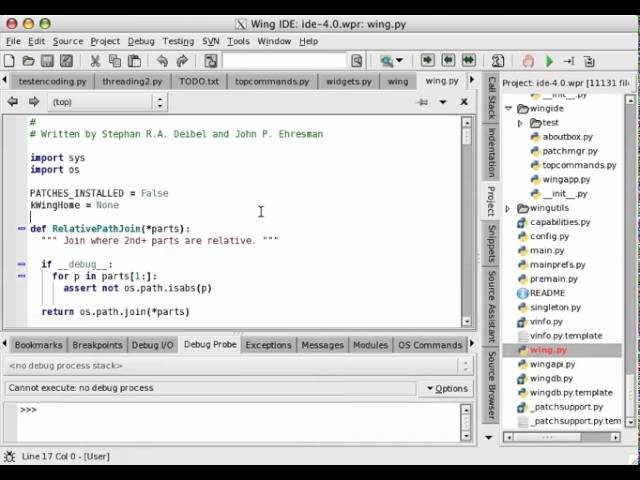Select README in project tree

point(547,293)
